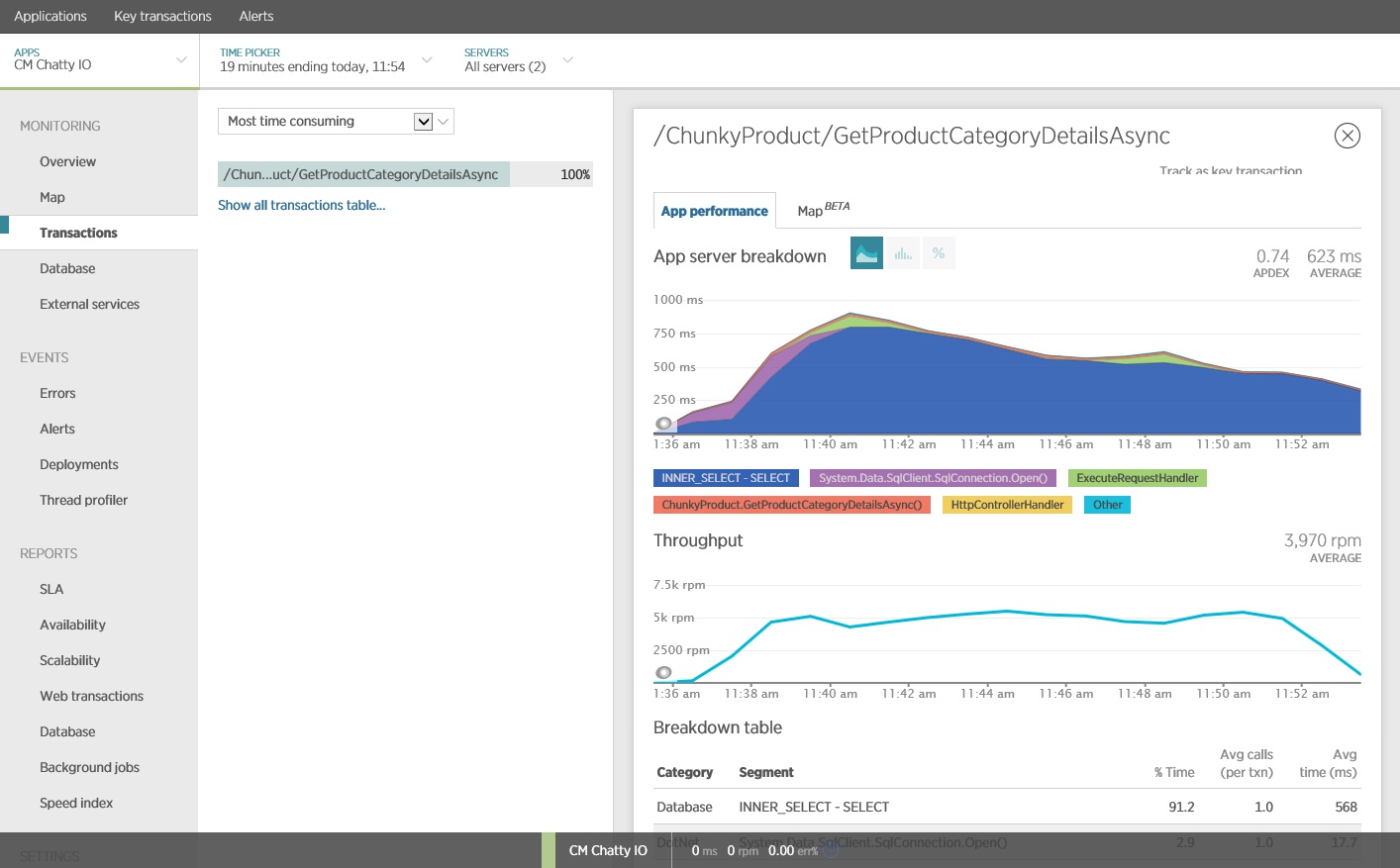Switch to the histogram chart view icon
This screenshot has width=1400, height=868.
[x=903, y=253]
